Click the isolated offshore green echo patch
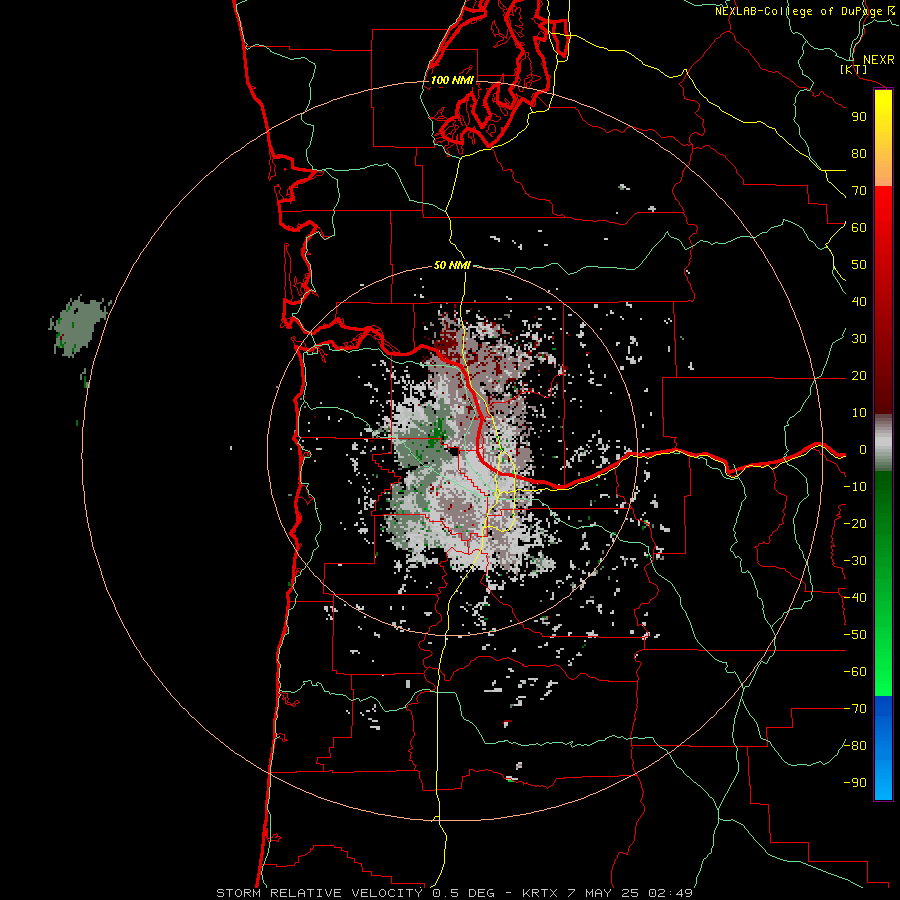This screenshot has height=900, width=900. point(79,327)
